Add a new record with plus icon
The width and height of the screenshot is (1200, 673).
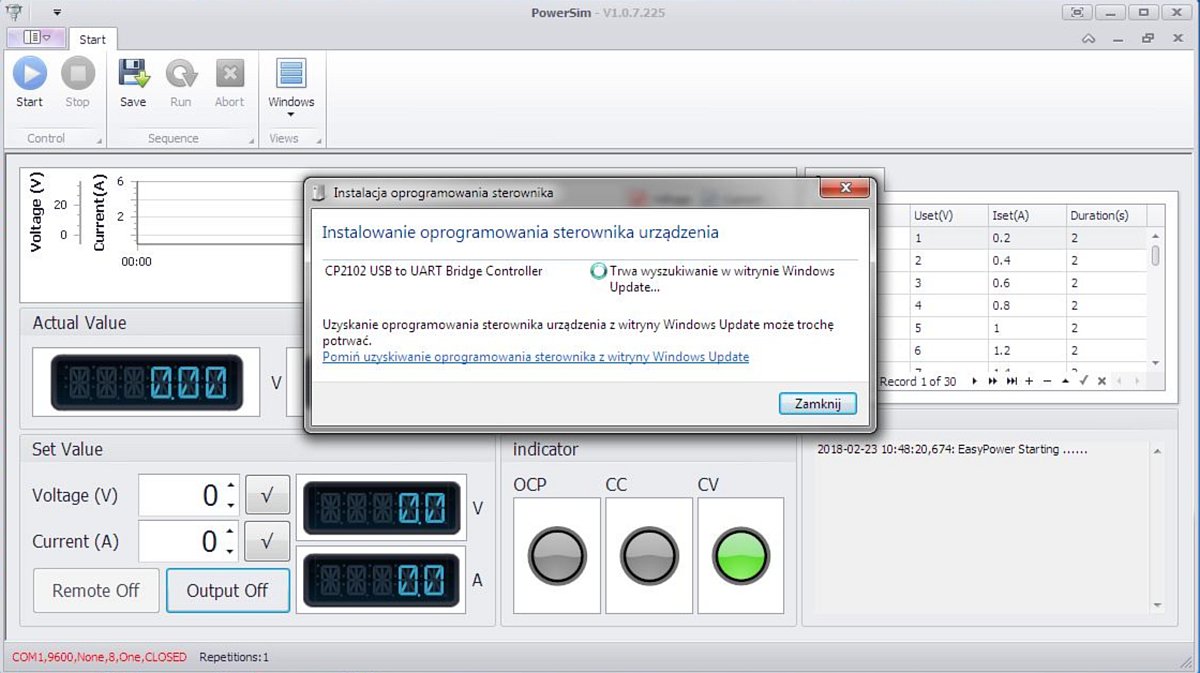point(1029,381)
